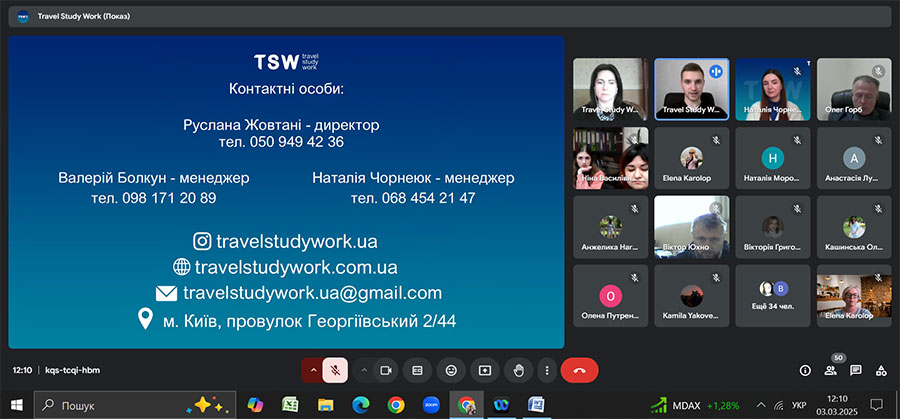This screenshot has height=419, width=900.
Task: Raise your hand in the meeting
Action: (519, 370)
